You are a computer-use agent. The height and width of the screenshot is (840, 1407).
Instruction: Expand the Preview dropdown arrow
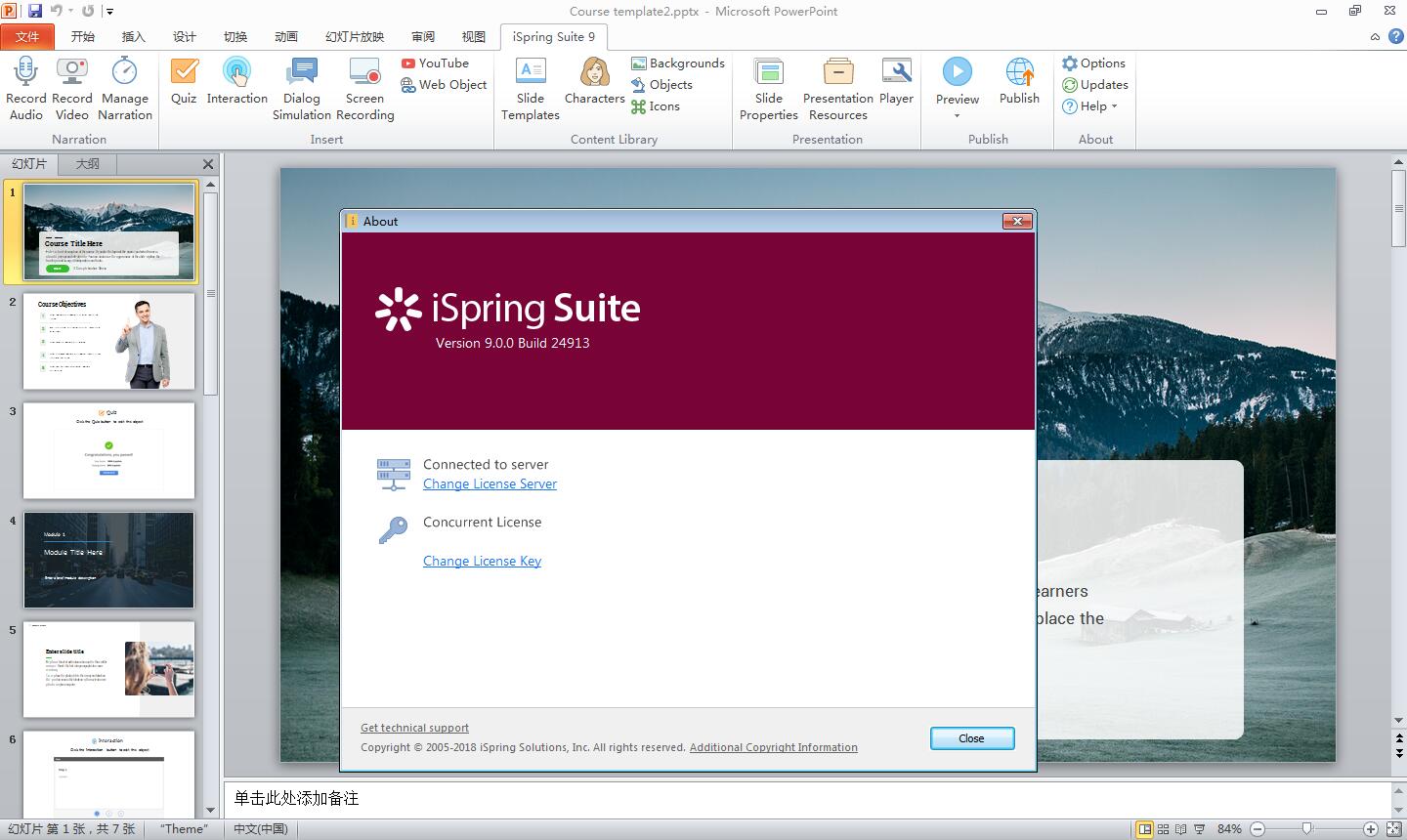tap(957, 116)
